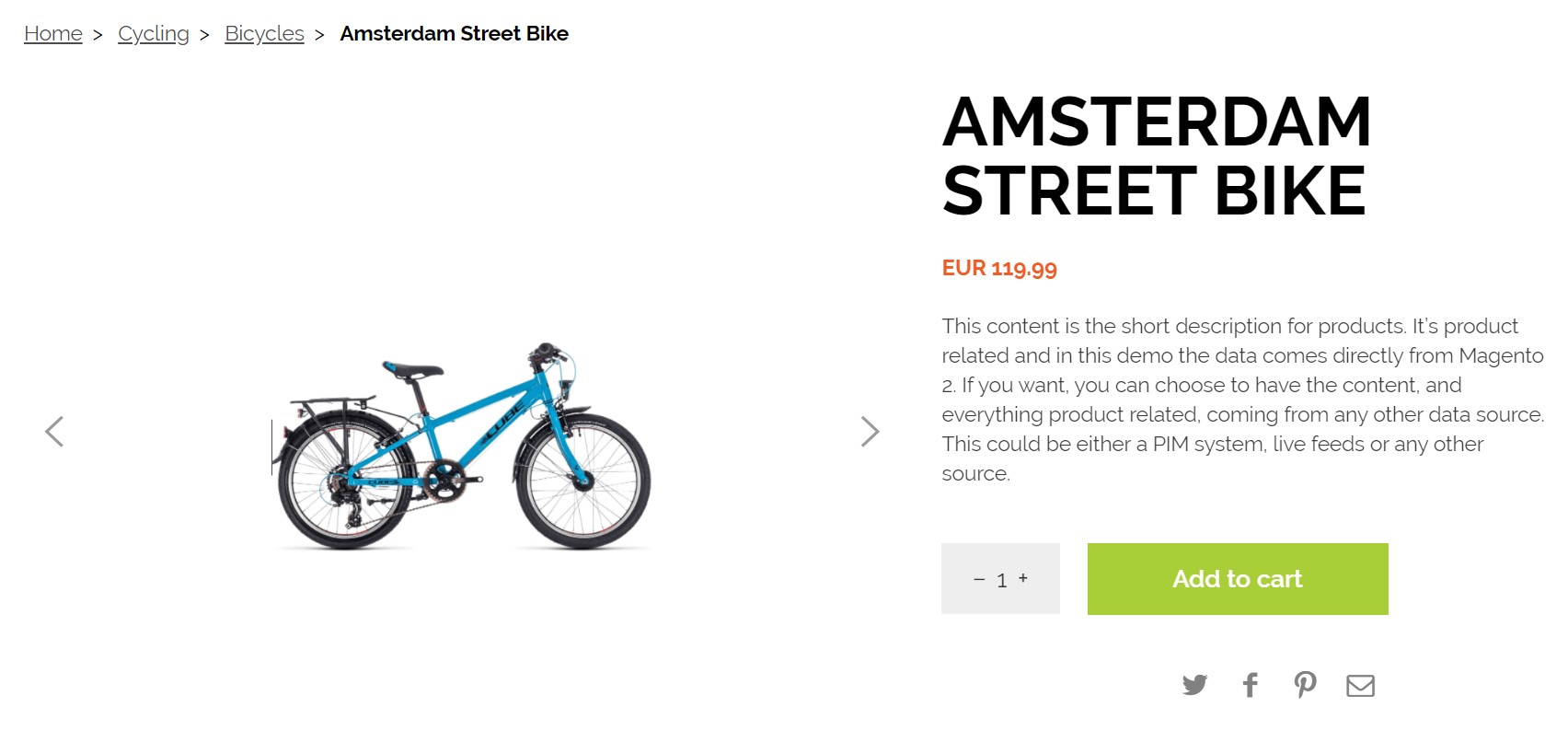1568x742 pixels.
Task: Add the bike to cart
Action: (1238, 579)
